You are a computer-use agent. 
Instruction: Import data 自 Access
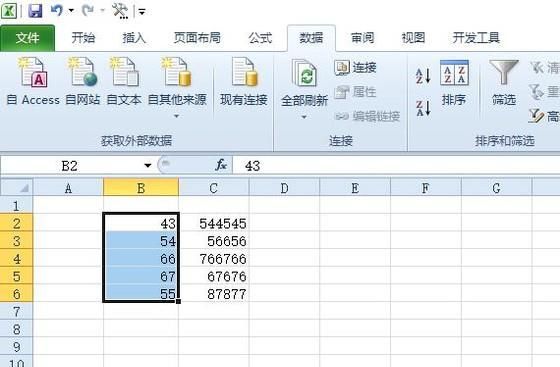click(33, 81)
